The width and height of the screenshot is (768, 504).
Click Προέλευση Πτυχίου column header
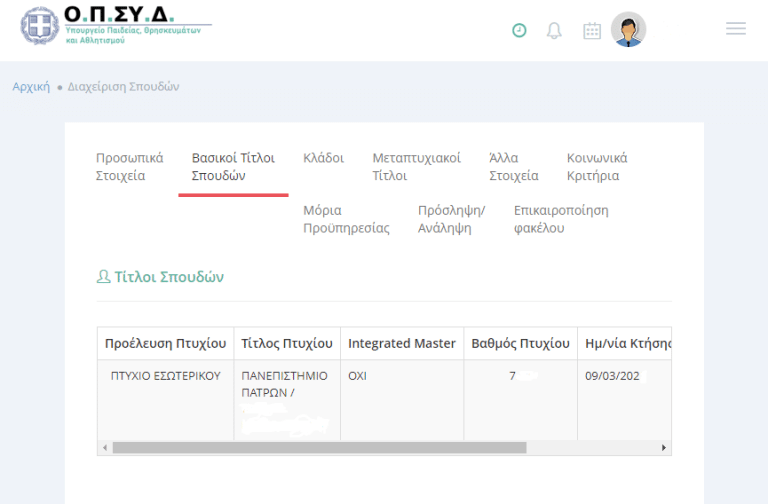click(x=166, y=343)
